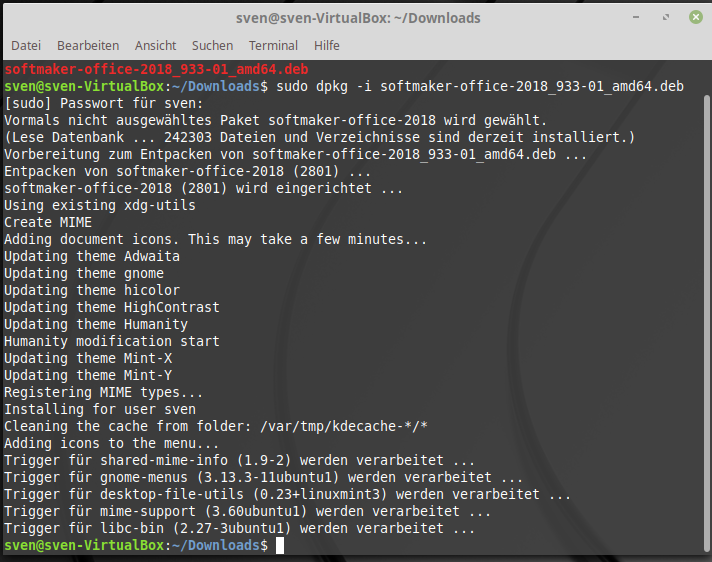
Task: Click the 'Trigger für libc-bin' output line
Action: click(x=240, y=529)
